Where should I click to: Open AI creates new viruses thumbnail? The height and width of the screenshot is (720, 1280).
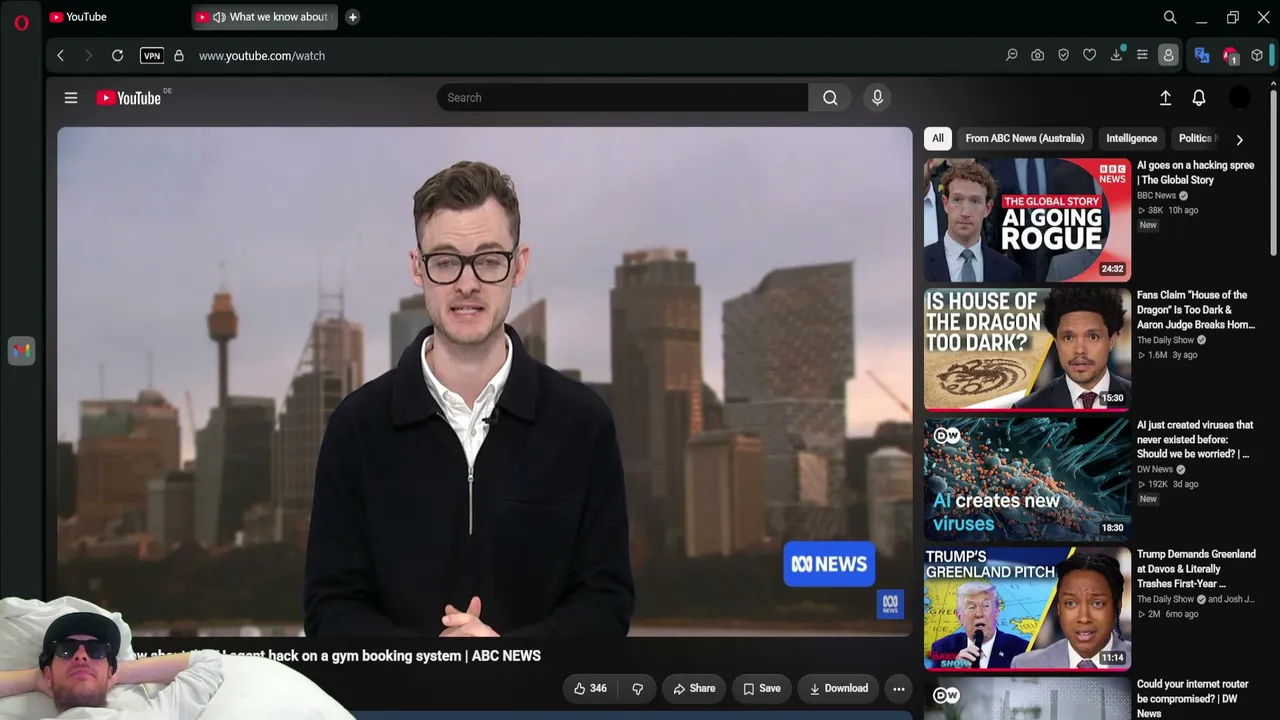click(x=1027, y=479)
